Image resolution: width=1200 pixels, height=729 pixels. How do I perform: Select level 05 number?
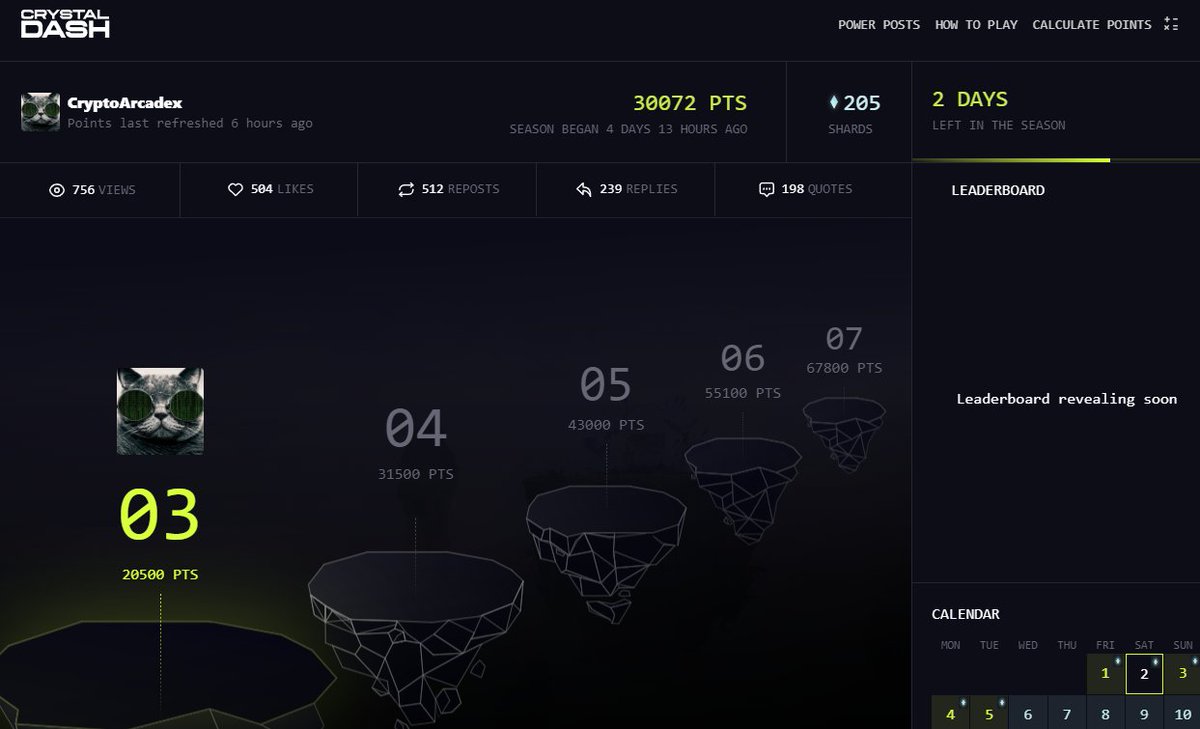tap(606, 385)
